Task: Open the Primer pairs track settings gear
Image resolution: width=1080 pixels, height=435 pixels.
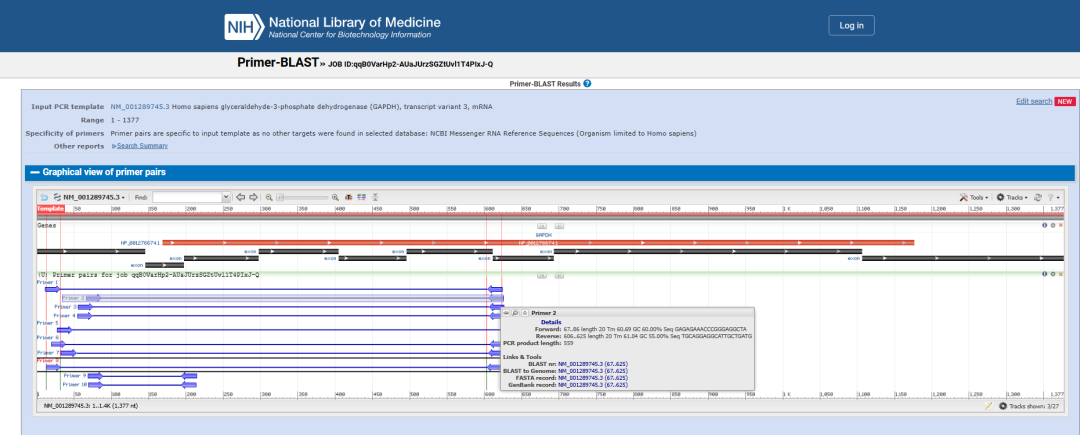Action: (1052, 274)
